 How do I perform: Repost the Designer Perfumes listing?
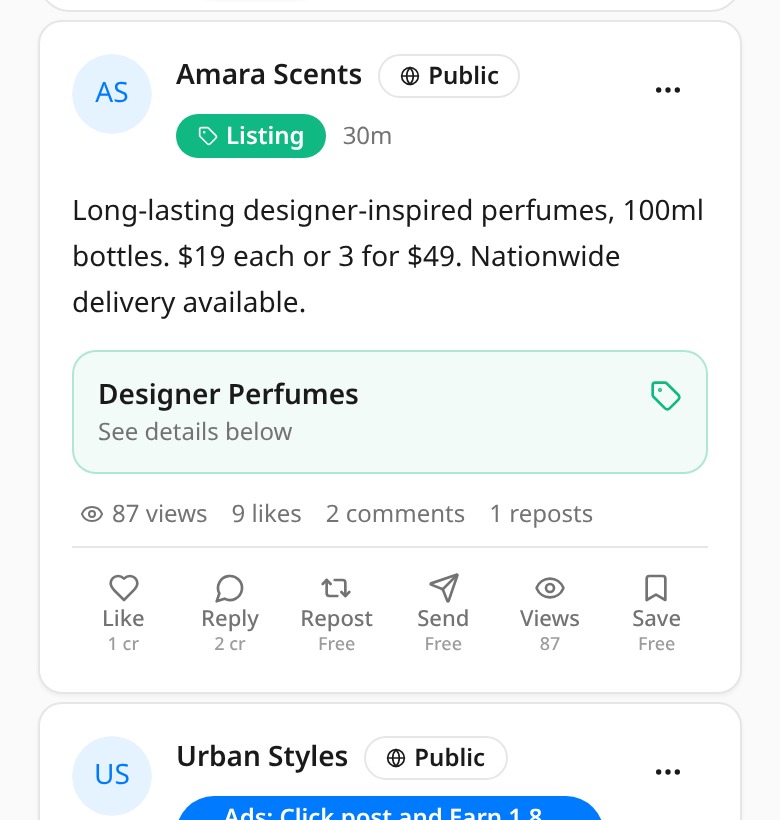[x=336, y=613]
